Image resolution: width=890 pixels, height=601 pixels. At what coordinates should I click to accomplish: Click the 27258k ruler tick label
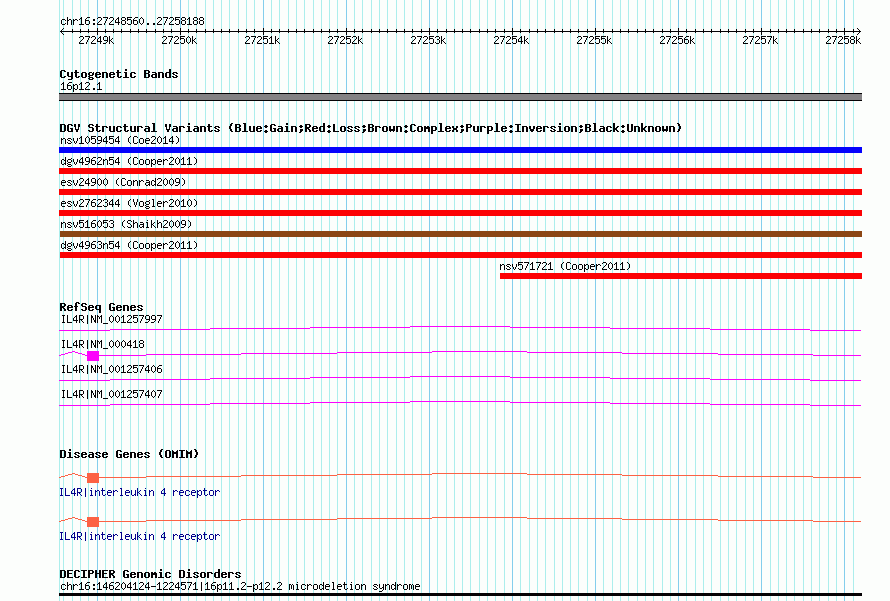(843, 40)
